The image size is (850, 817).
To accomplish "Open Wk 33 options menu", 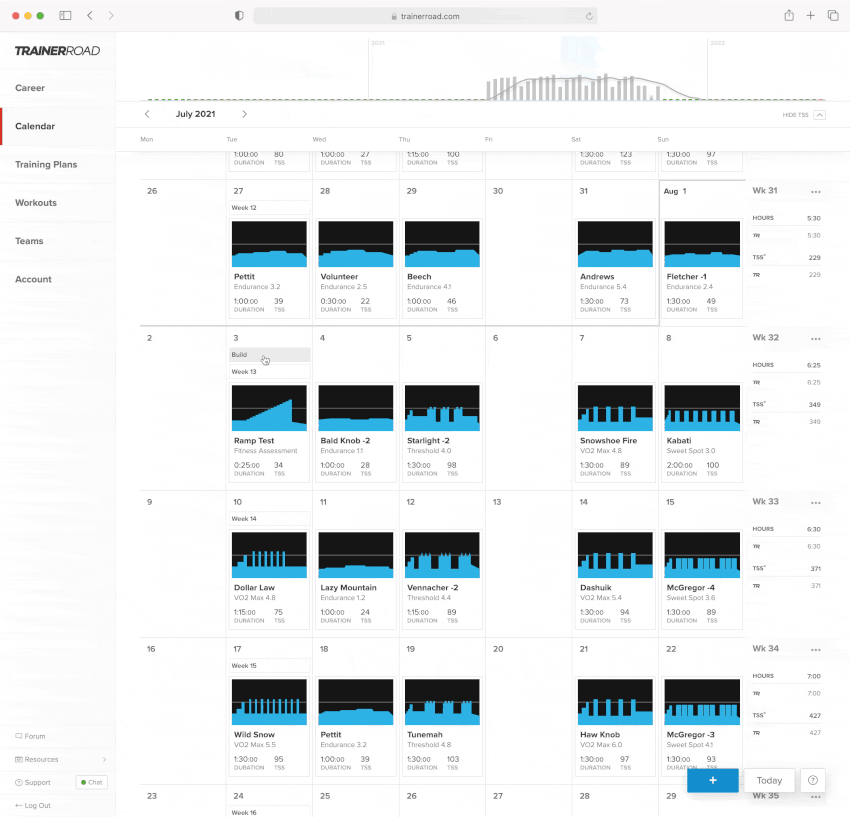I will tap(816, 503).
